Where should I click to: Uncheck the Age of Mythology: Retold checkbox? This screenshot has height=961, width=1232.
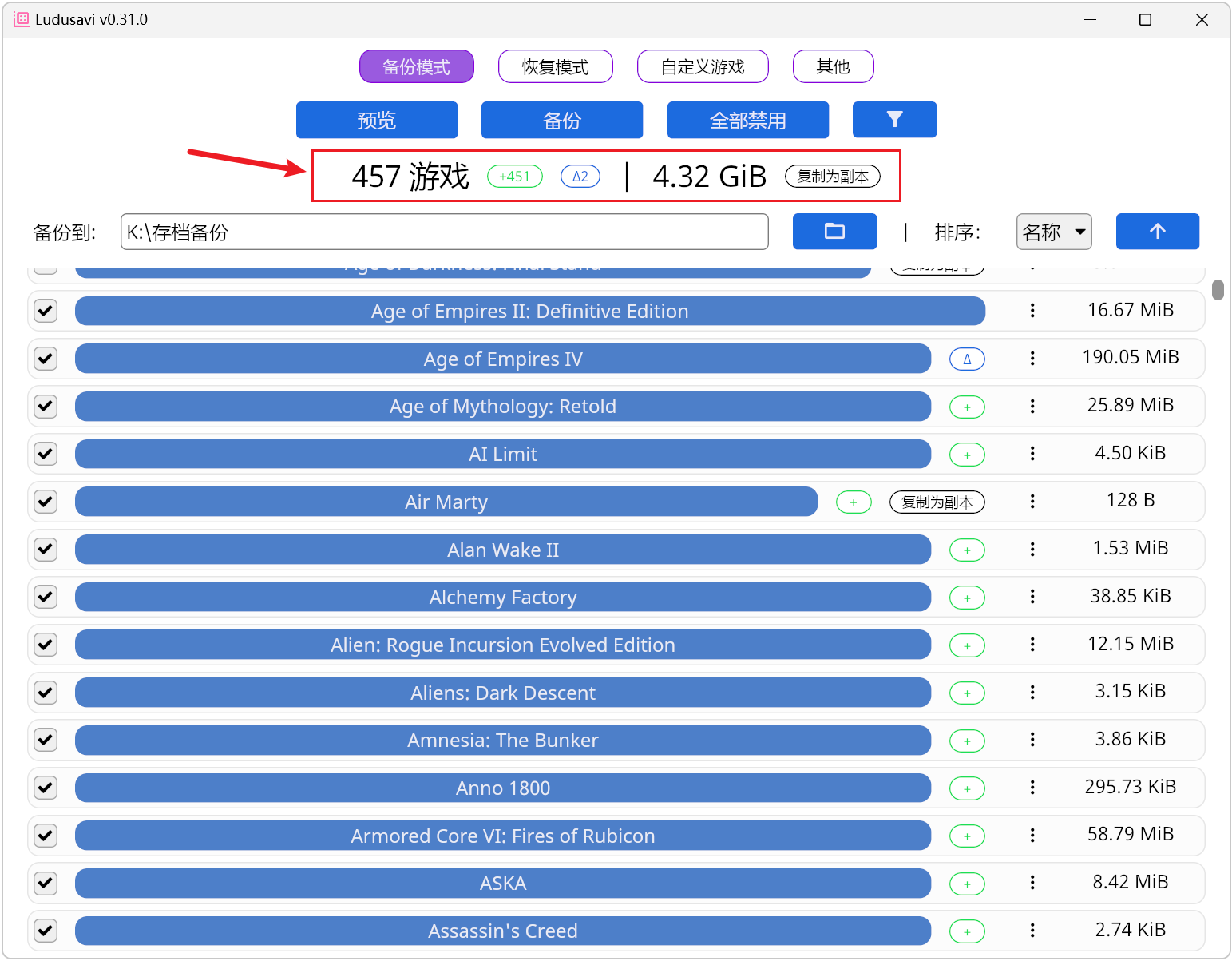(x=46, y=407)
